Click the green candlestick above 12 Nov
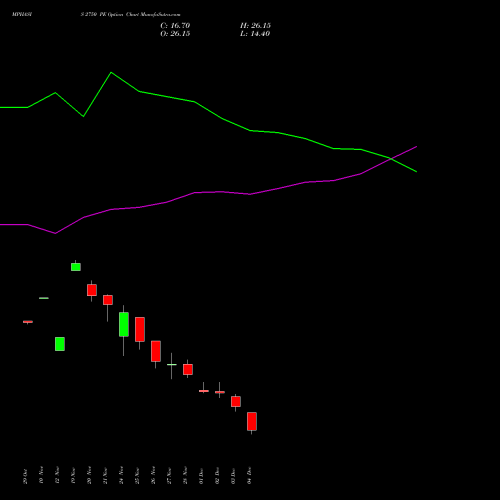500x500 pixels. click(x=60, y=344)
